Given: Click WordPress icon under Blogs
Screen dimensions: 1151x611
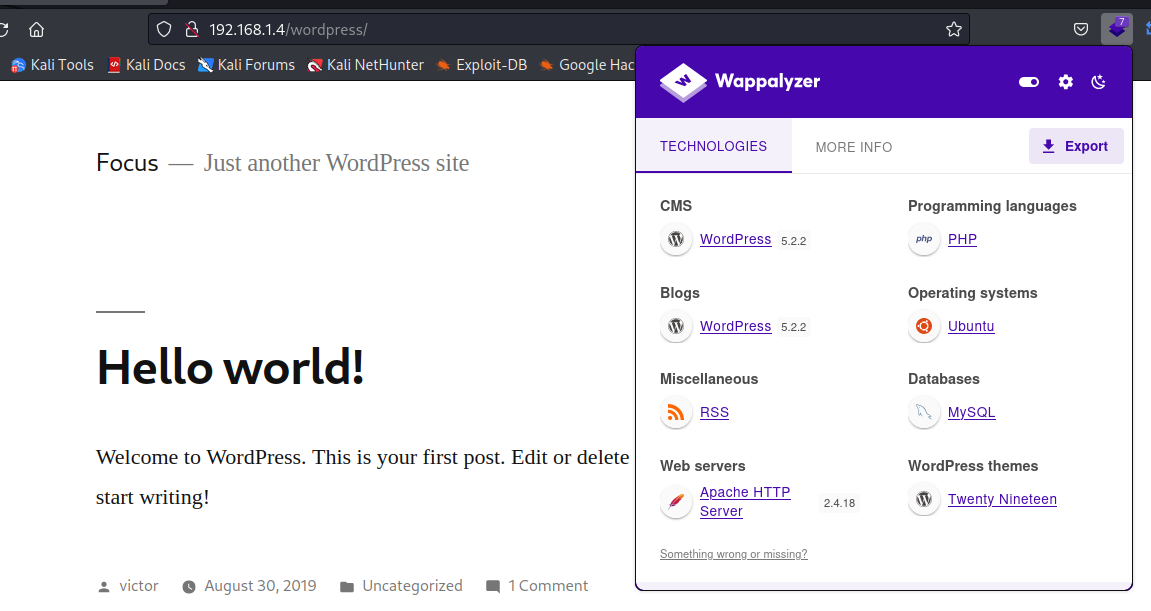Looking at the screenshot, I should coord(676,326).
